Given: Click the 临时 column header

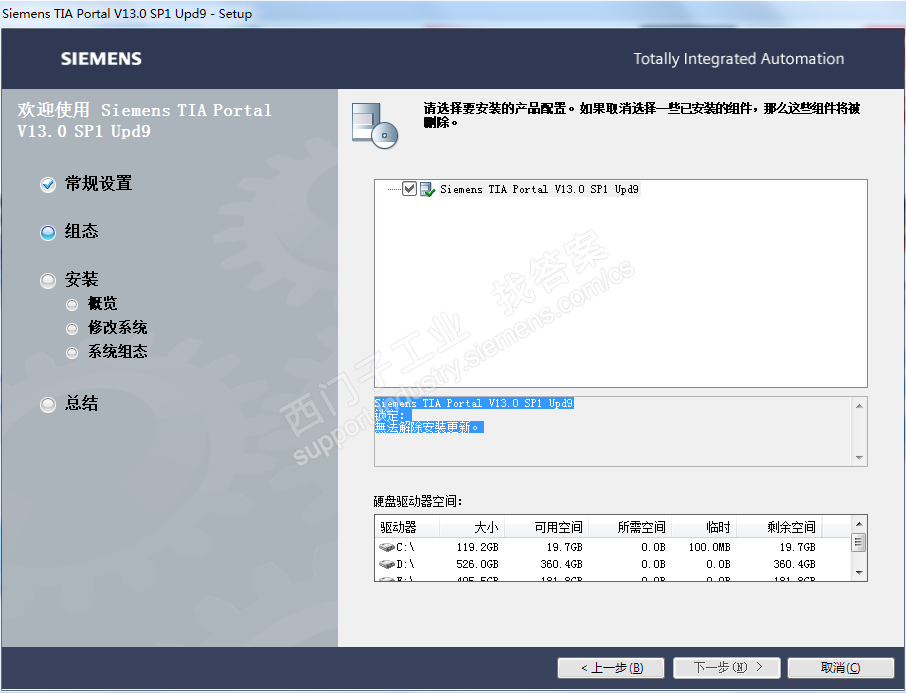Looking at the screenshot, I should (704, 527).
